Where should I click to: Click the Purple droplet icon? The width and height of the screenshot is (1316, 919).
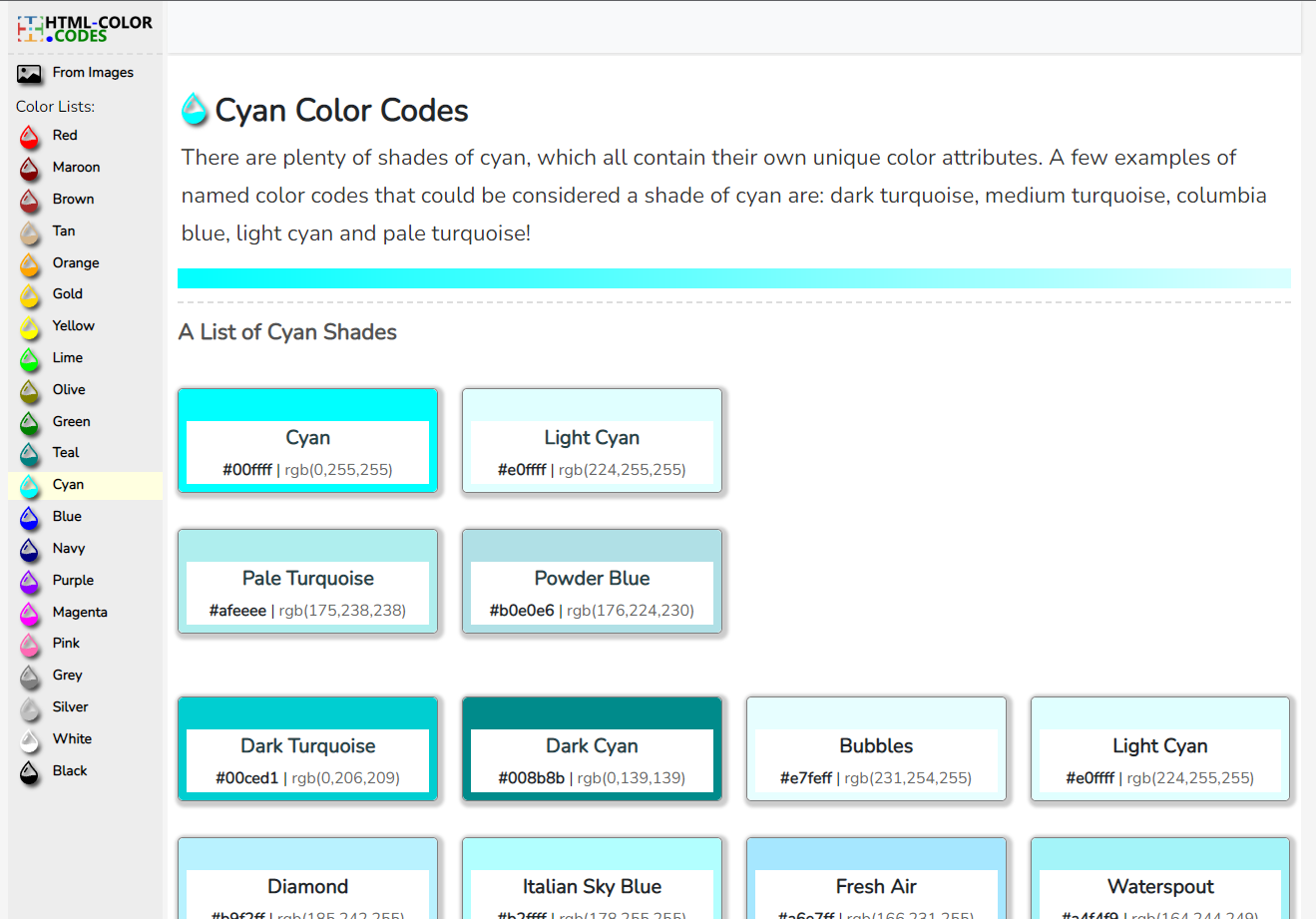point(30,582)
